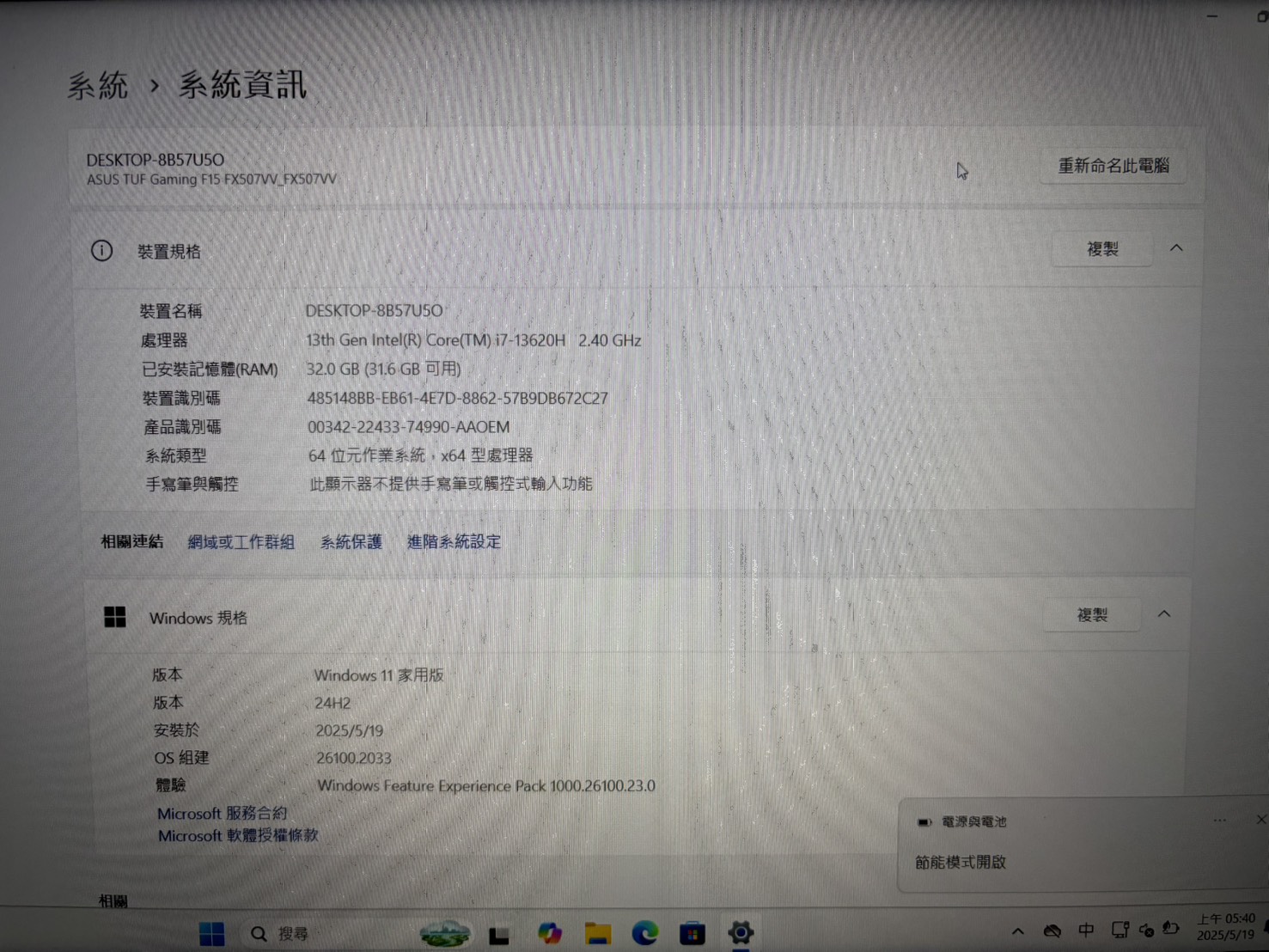This screenshot has width=1269, height=952.
Task: Click the 裝置名稱 row label
Action: (x=171, y=311)
